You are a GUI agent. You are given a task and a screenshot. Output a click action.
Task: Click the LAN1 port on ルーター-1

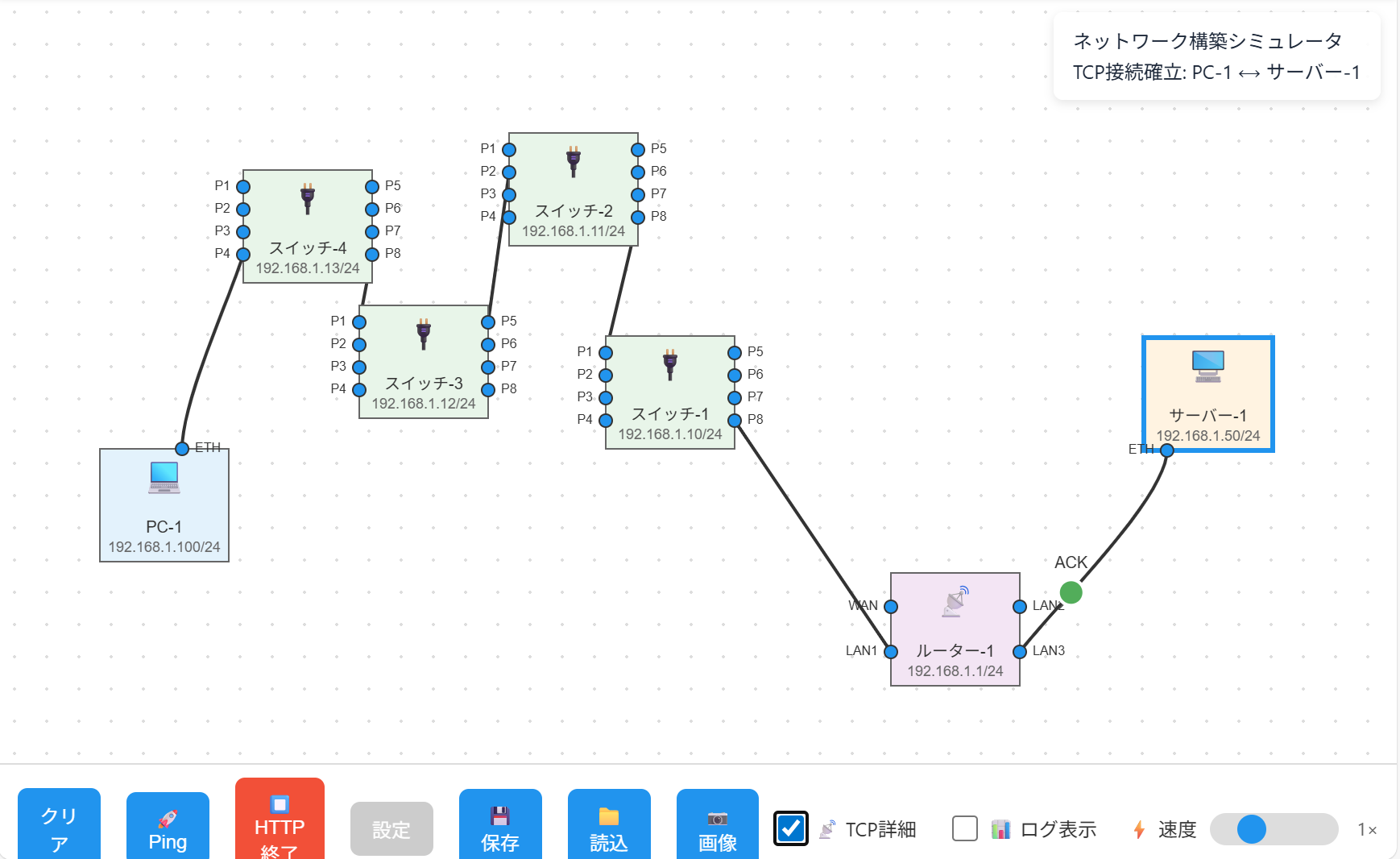891,651
